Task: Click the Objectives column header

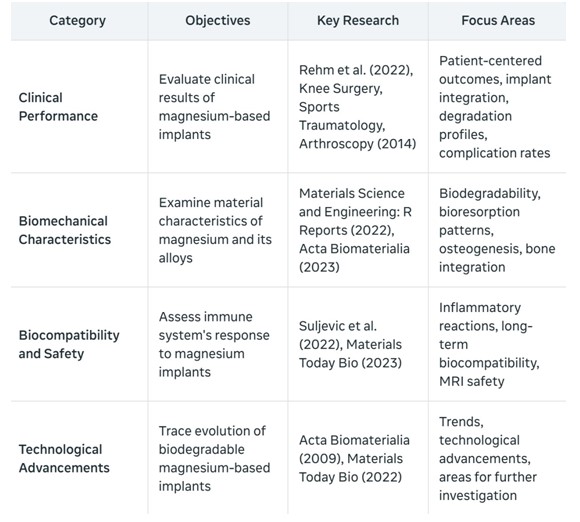Action: (218, 21)
